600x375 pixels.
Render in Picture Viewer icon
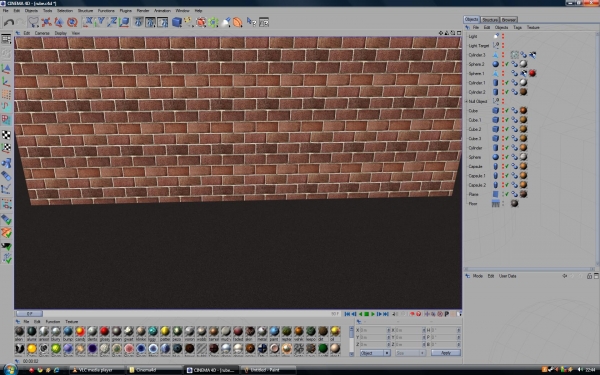(150, 22)
